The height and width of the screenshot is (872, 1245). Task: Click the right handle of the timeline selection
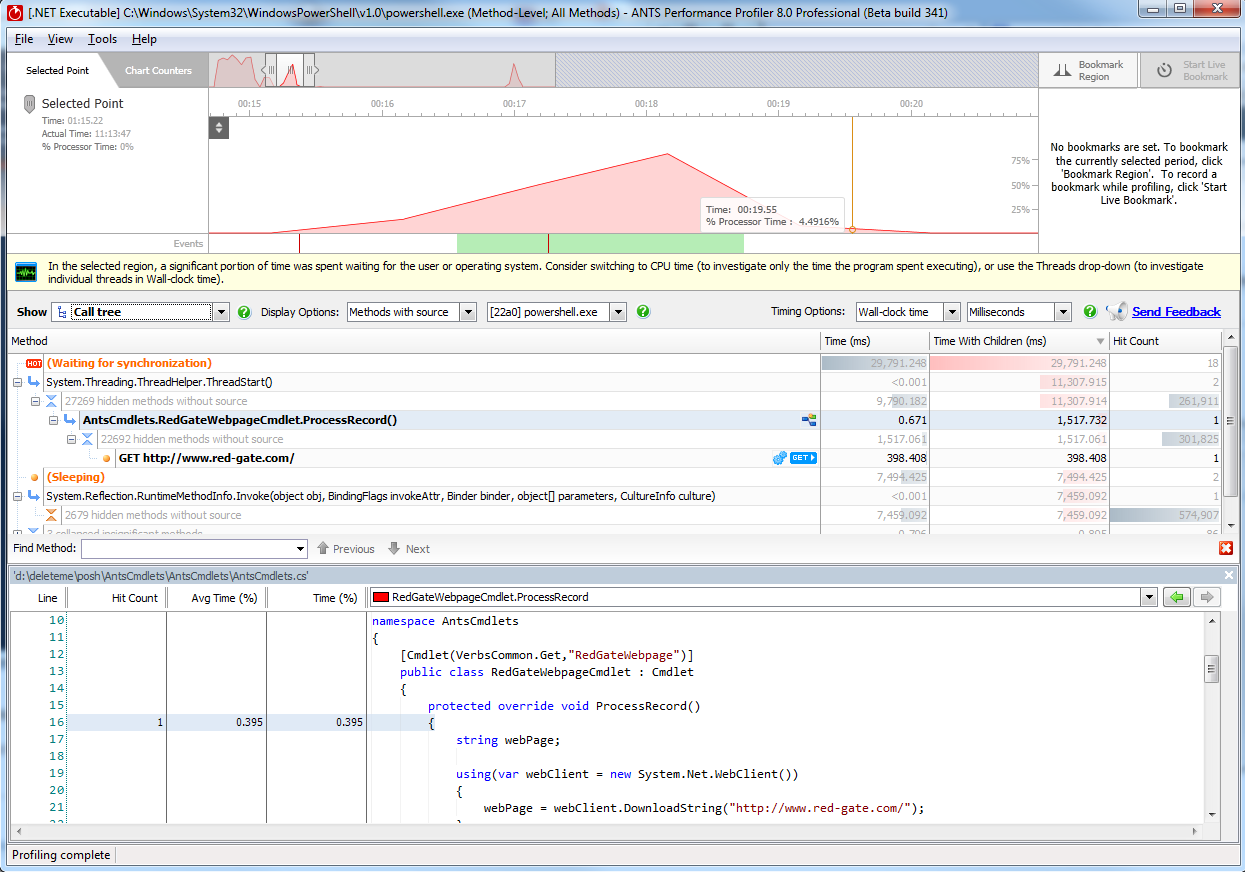click(x=310, y=70)
